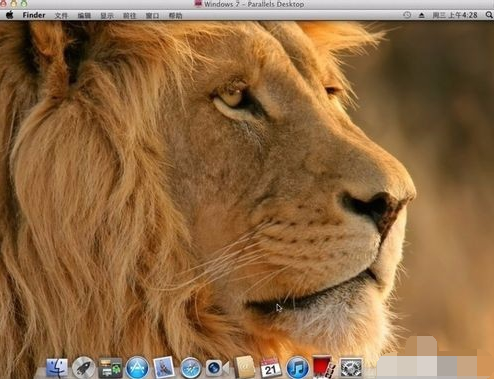Open the 编辑 (Edit) menu
This screenshot has width=494, height=379.
pyautogui.click(x=84, y=16)
